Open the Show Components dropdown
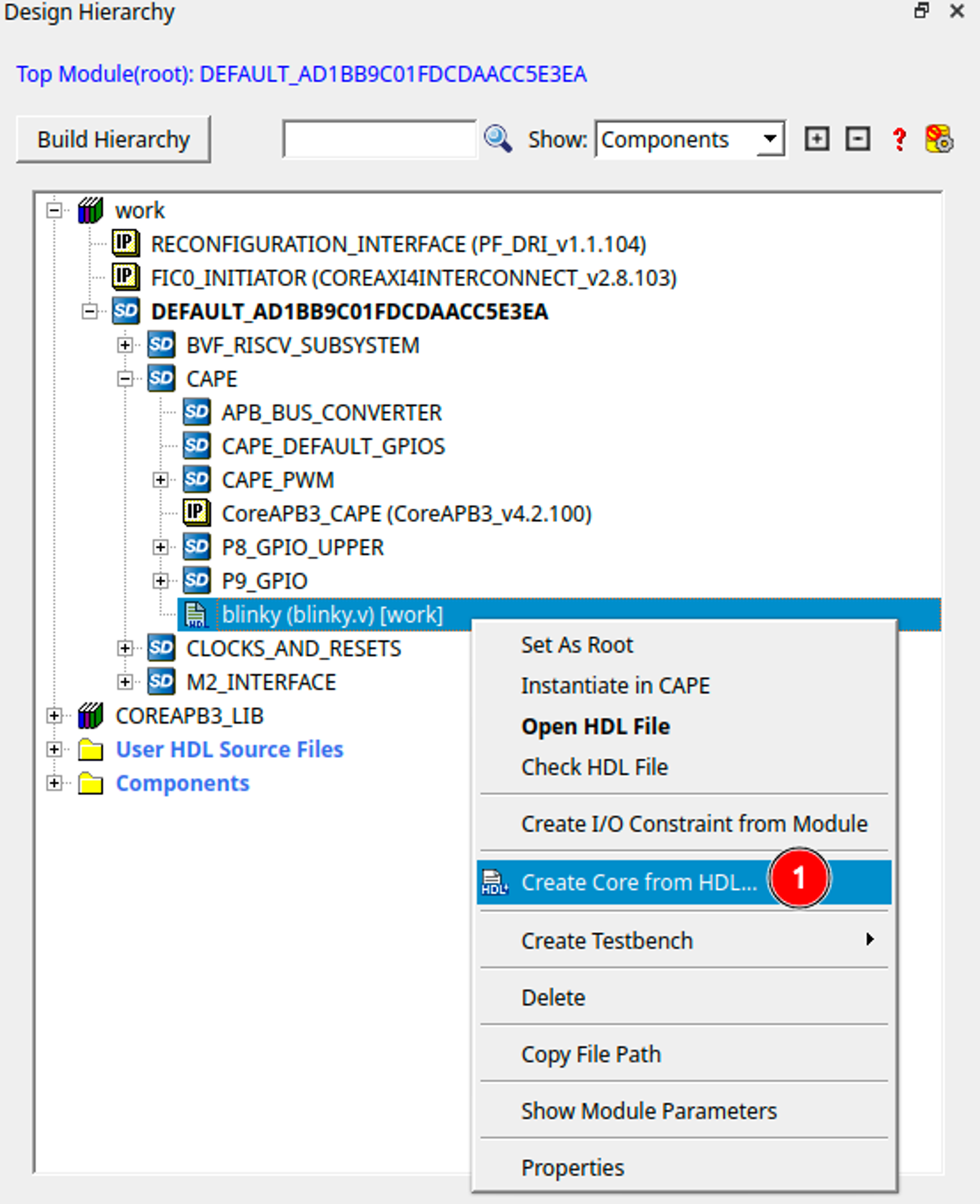The width and height of the screenshot is (980, 1204). tap(689, 139)
